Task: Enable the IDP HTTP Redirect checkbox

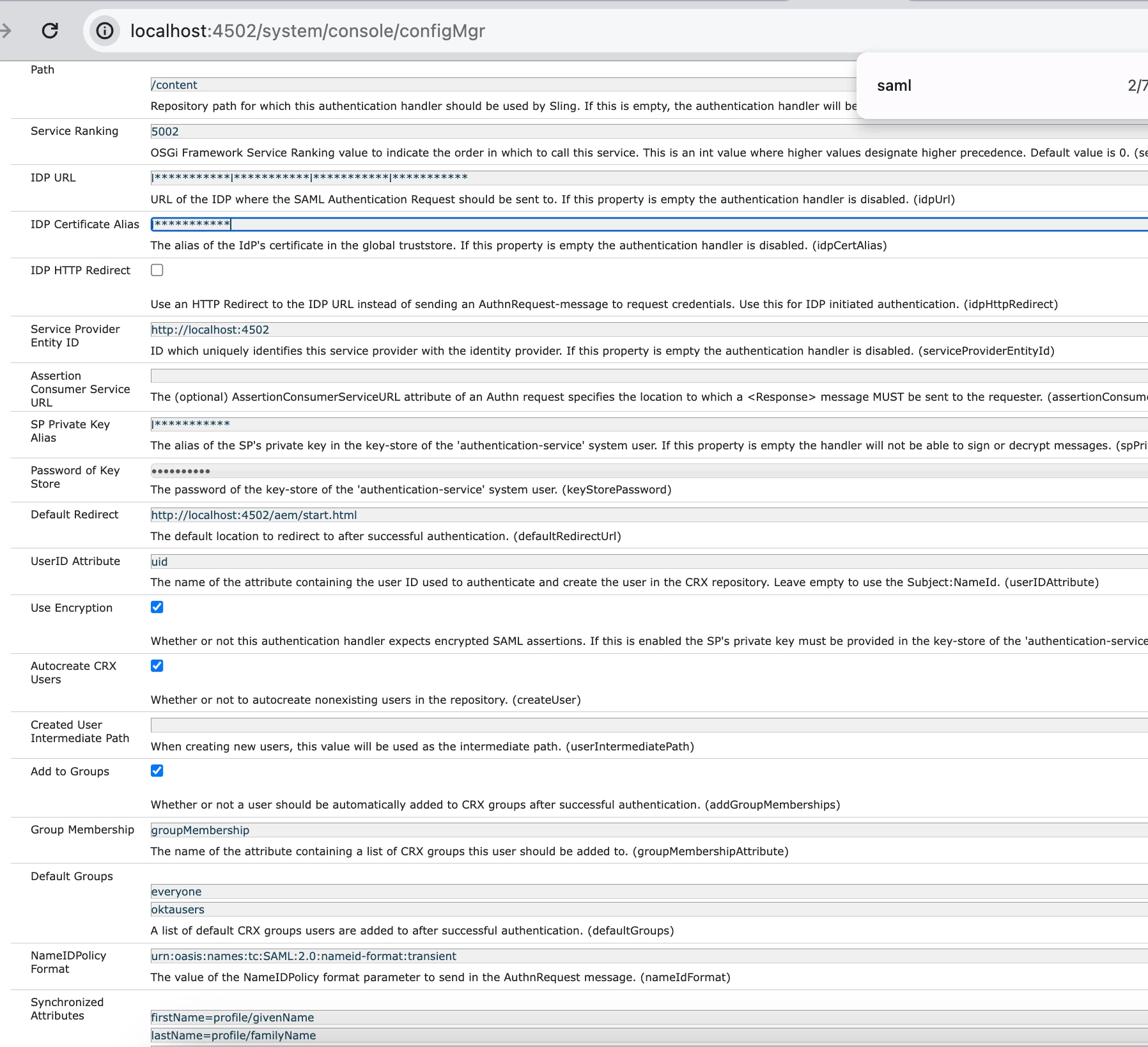Action: 157,270
